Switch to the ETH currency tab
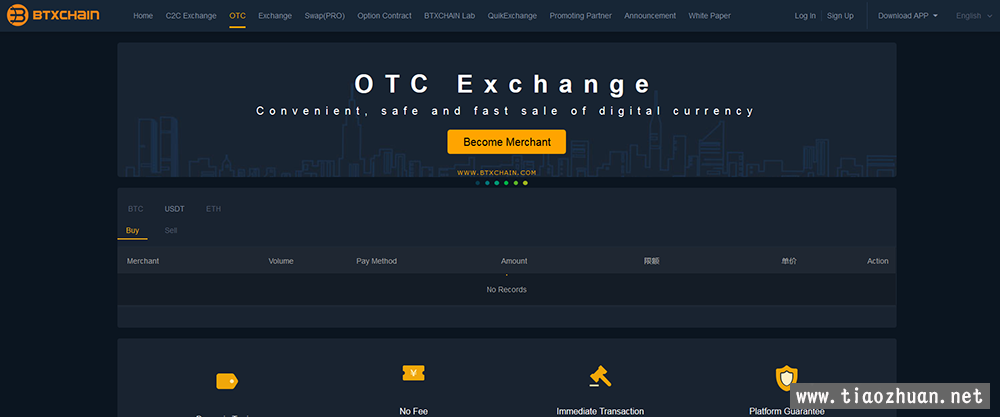This screenshot has width=1000, height=417. (213, 209)
